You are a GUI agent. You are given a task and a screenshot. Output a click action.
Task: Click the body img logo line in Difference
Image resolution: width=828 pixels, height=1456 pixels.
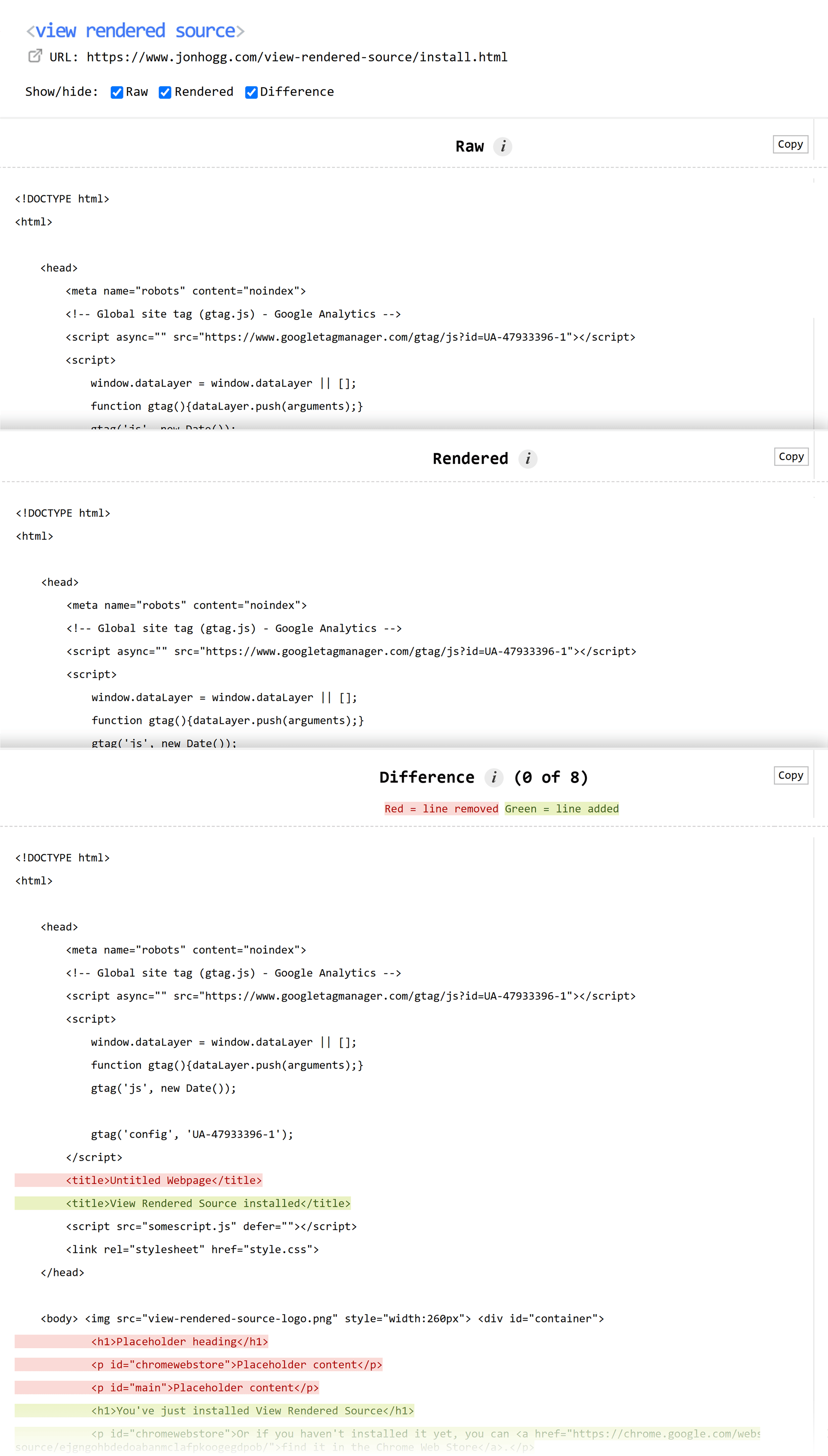click(322, 1319)
